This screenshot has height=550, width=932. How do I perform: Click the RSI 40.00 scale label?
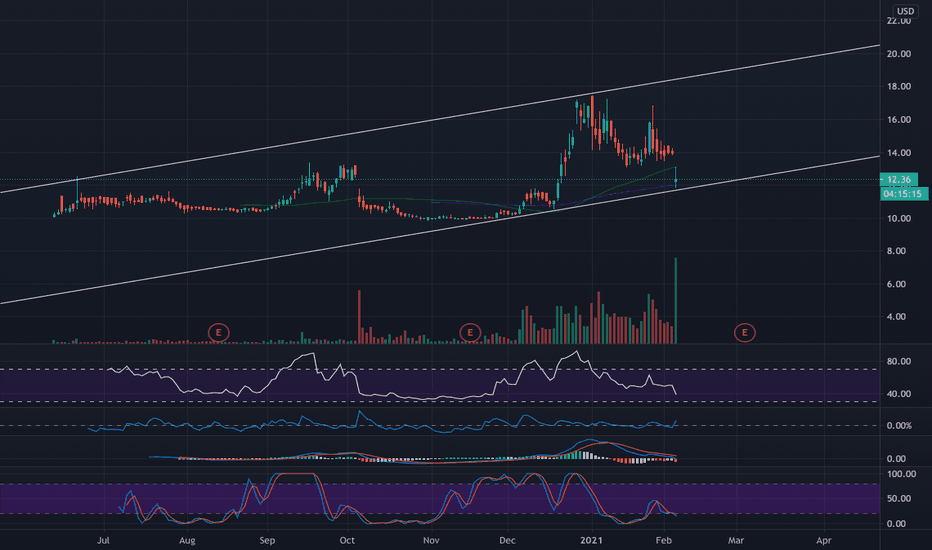click(899, 394)
